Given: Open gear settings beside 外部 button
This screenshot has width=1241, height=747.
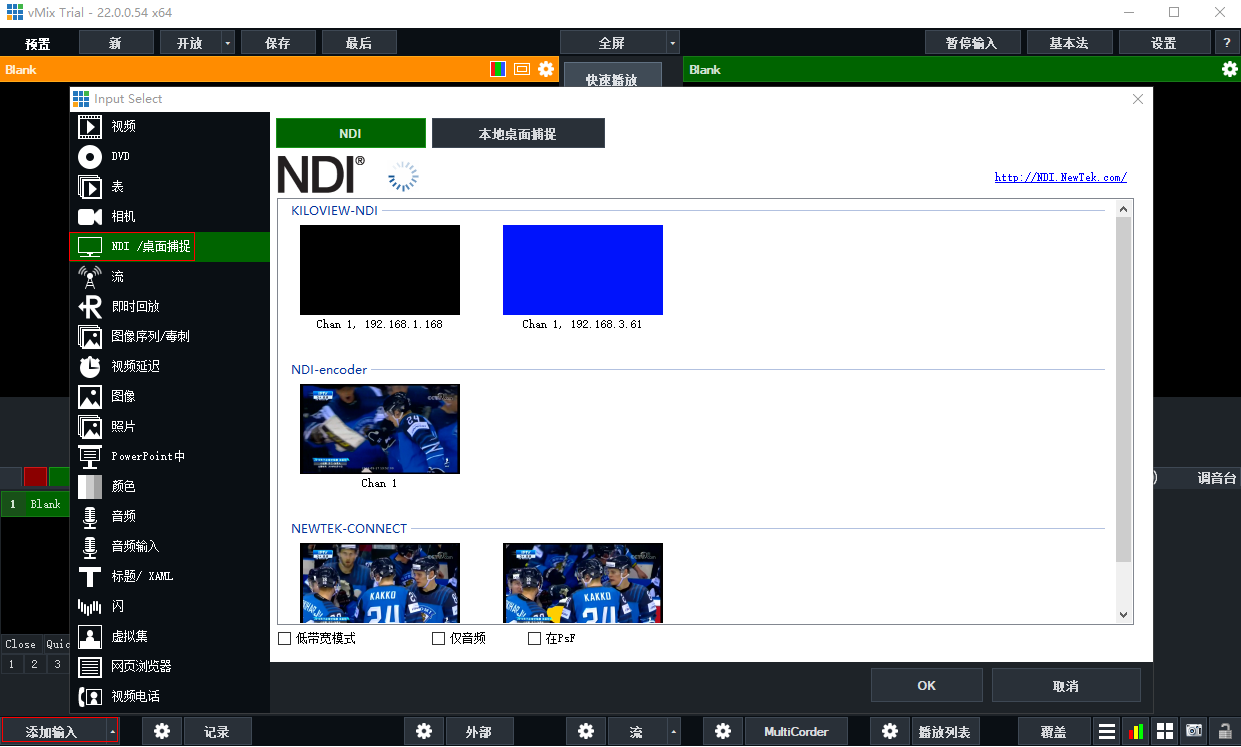Looking at the screenshot, I should (x=424, y=731).
